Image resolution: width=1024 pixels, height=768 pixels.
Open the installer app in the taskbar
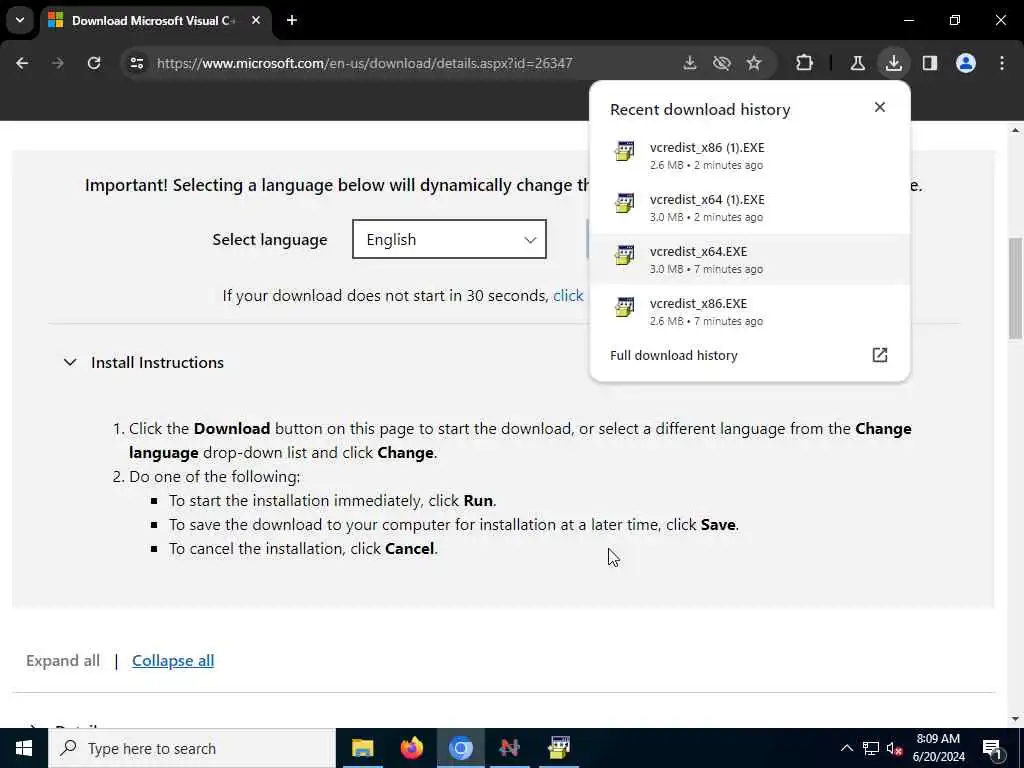click(x=559, y=748)
